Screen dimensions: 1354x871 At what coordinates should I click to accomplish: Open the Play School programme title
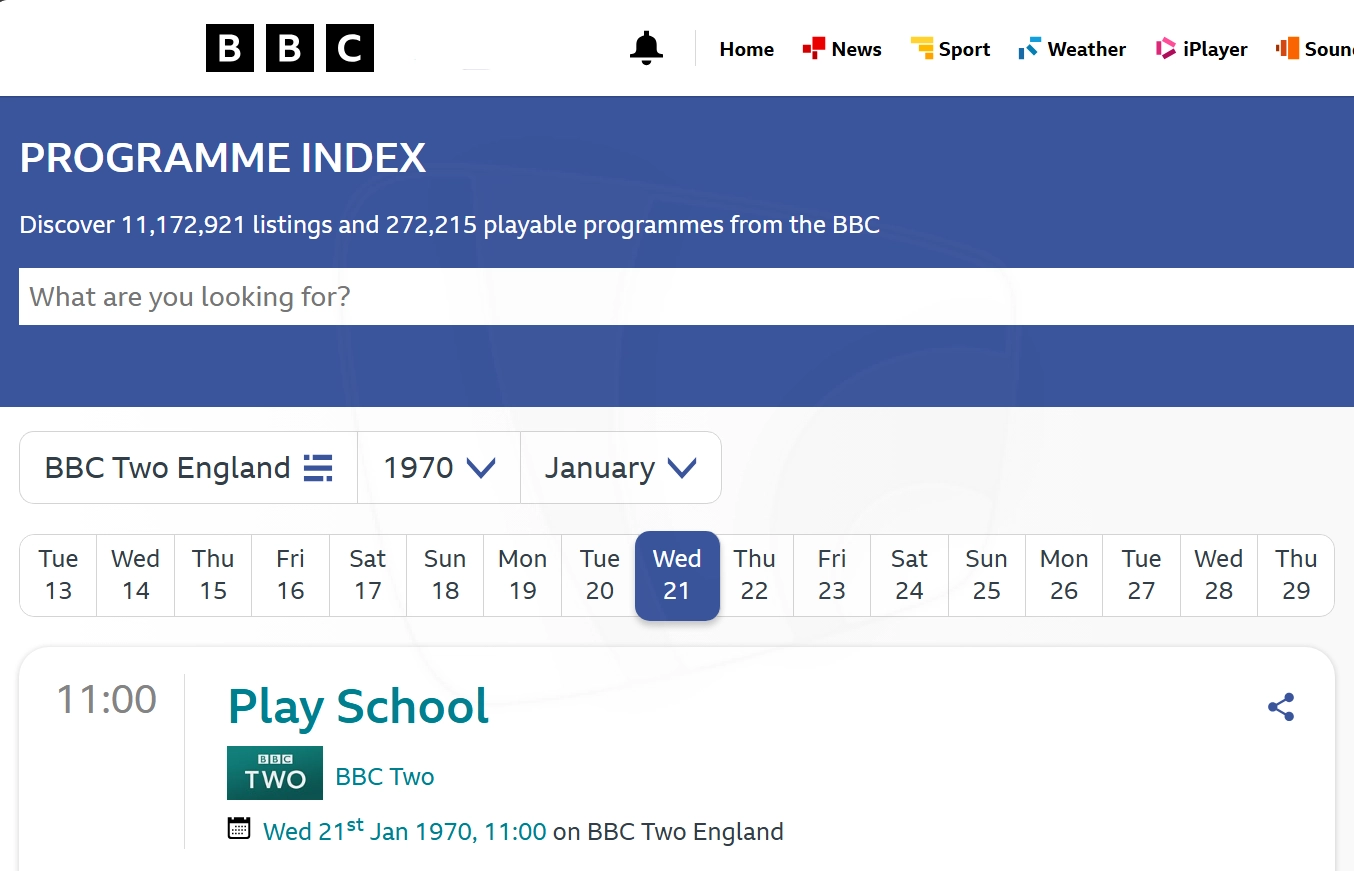(358, 706)
